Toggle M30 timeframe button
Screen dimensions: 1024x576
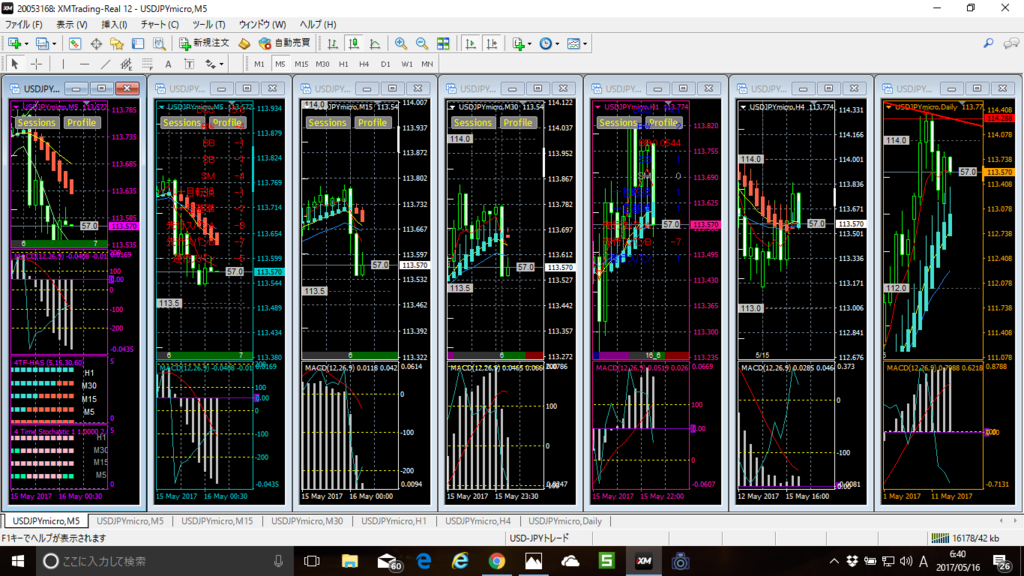point(323,64)
